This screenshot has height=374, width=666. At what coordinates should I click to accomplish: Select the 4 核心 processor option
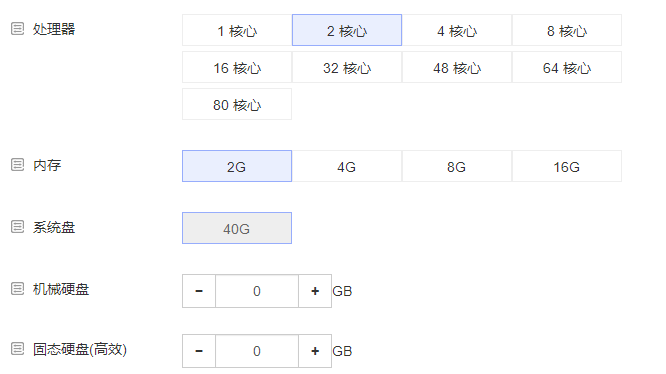(x=457, y=30)
